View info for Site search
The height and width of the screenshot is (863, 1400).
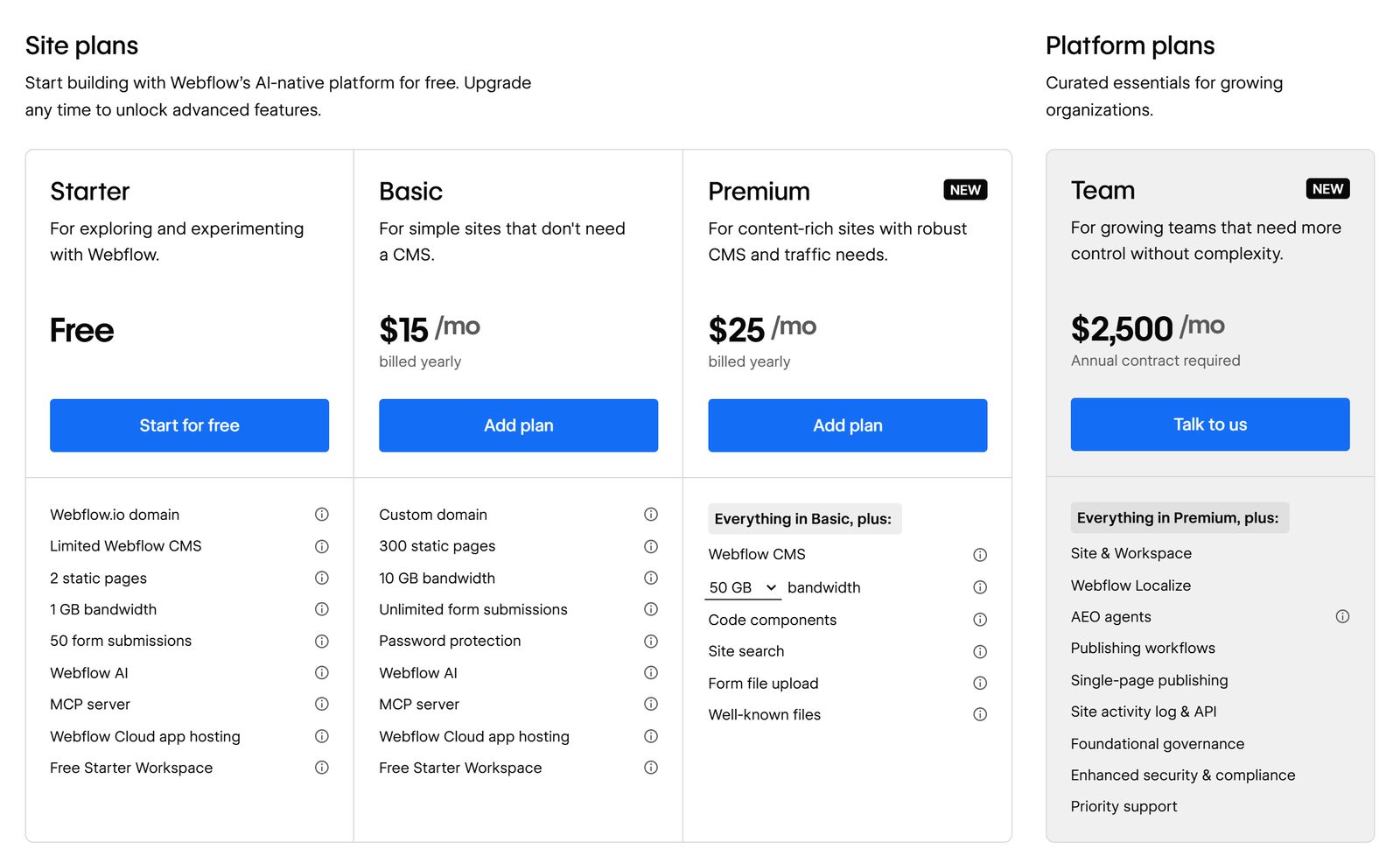[980, 652]
